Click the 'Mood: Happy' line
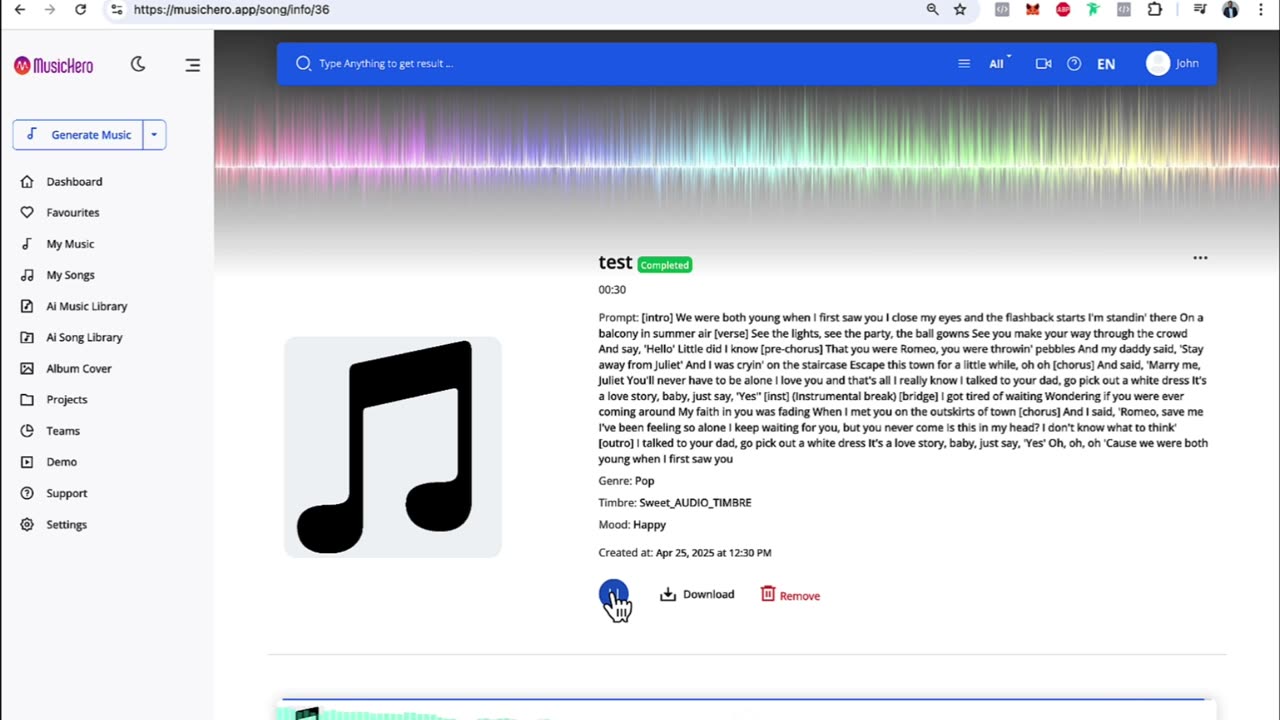The image size is (1280, 720). (632, 525)
